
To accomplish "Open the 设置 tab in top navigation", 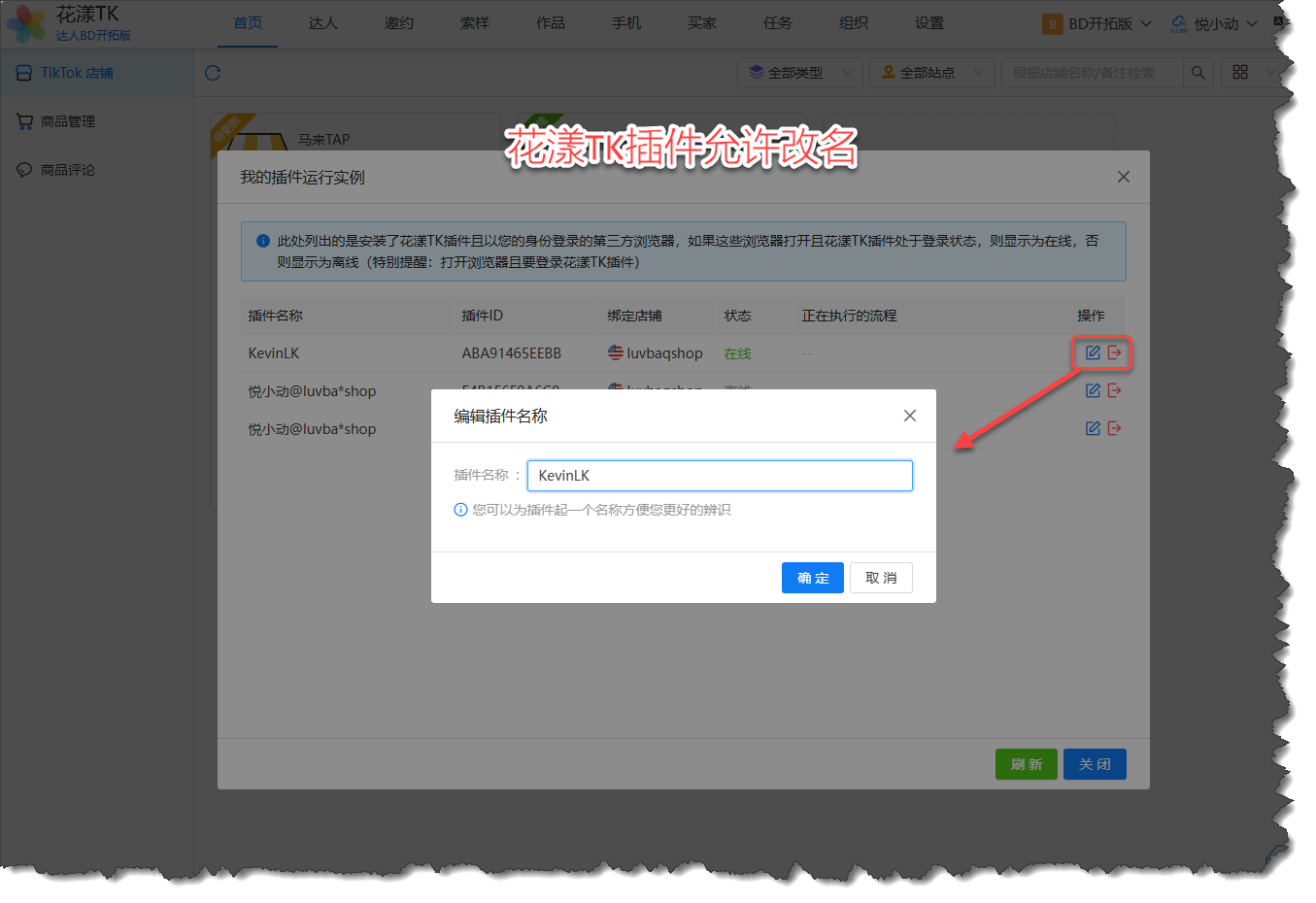I will 928,23.
